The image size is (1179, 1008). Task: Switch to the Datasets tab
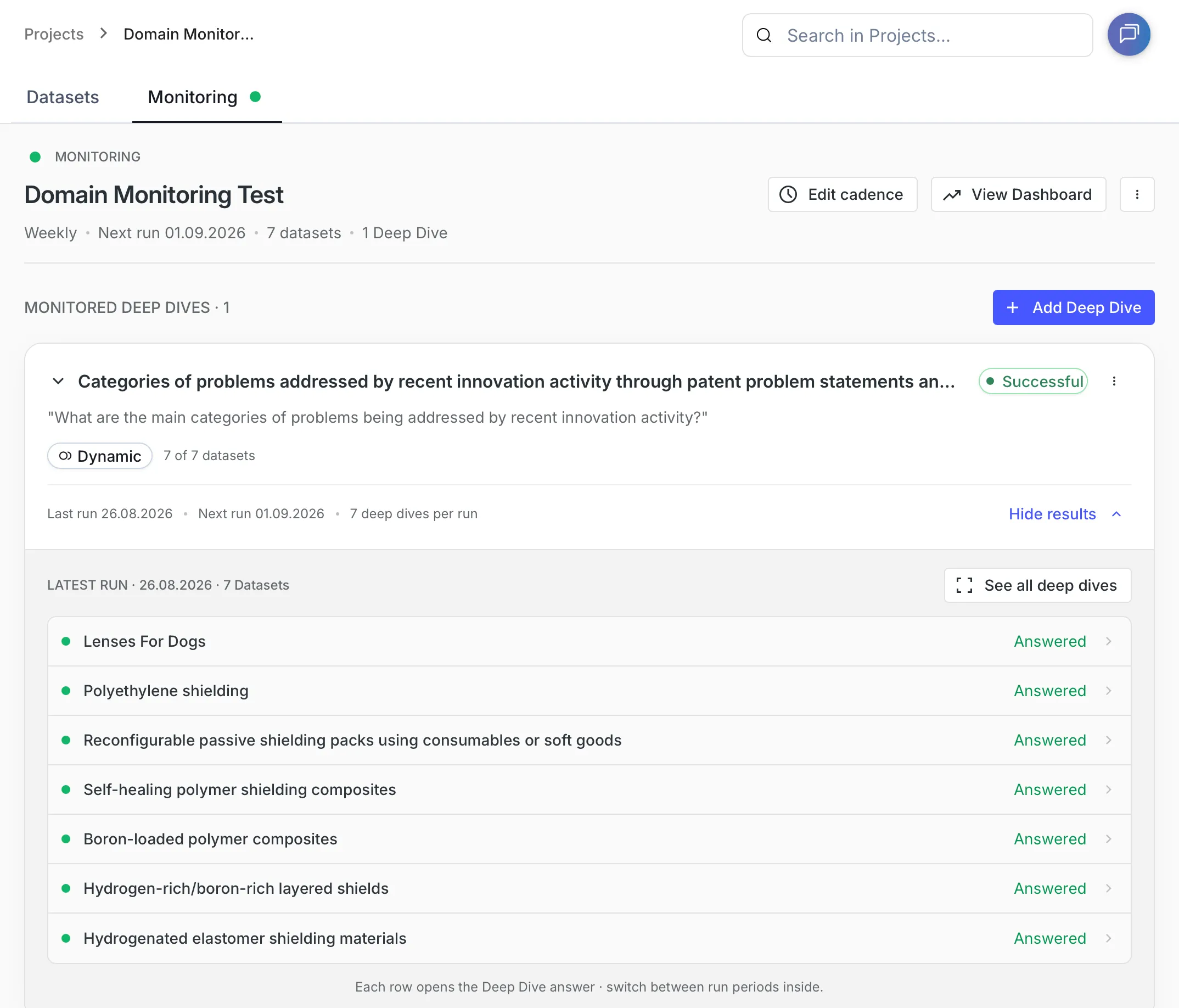63,97
